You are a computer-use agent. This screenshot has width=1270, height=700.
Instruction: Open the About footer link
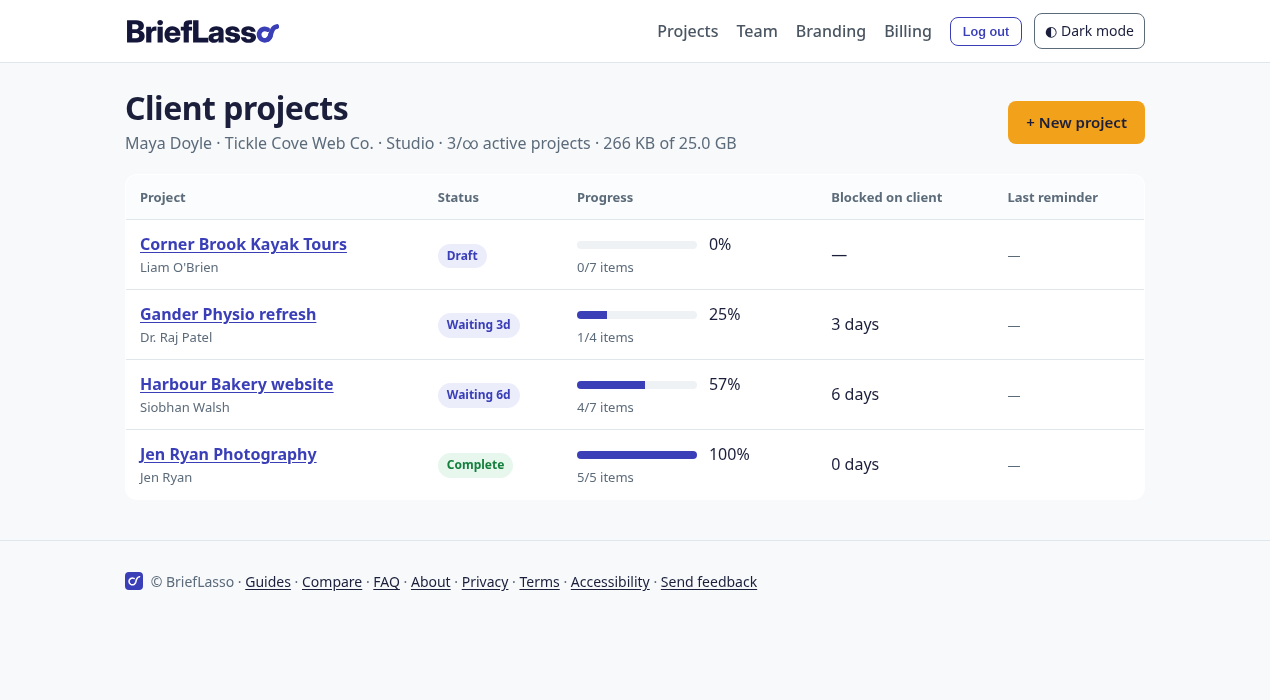pyautogui.click(x=431, y=582)
